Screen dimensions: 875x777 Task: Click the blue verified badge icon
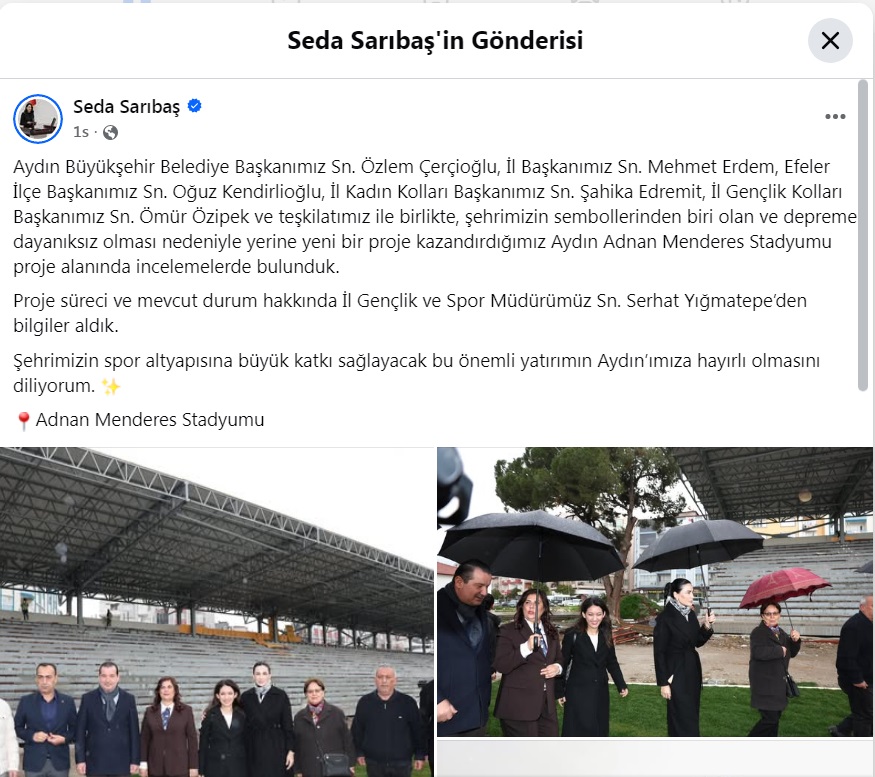[194, 105]
